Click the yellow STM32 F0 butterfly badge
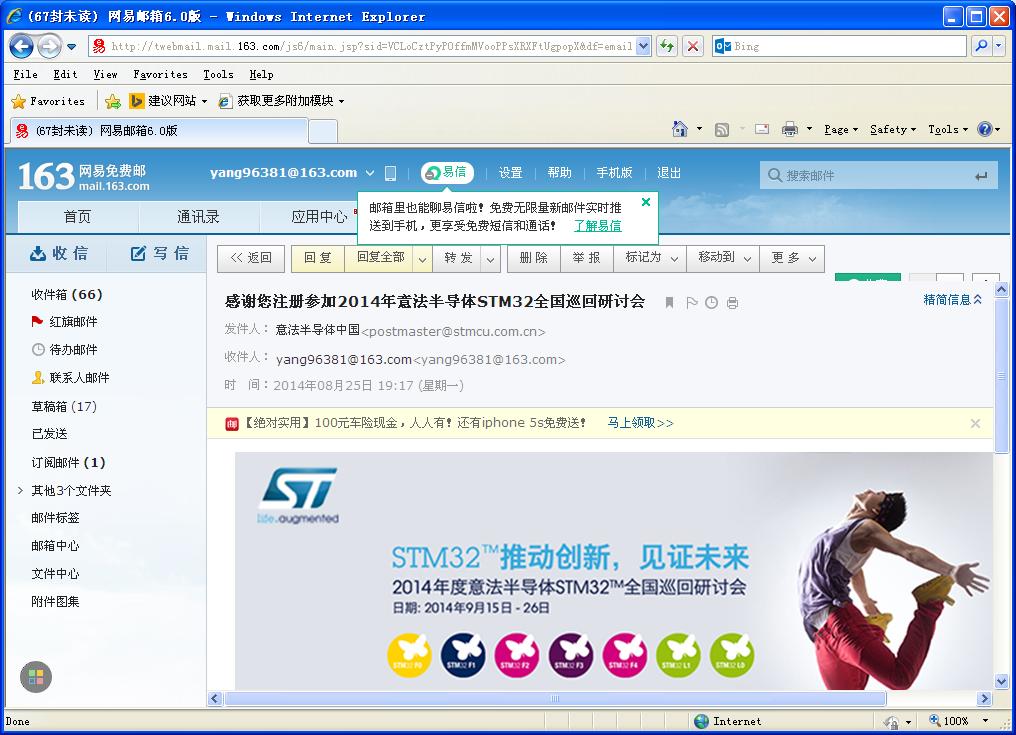1016x735 pixels. point(409,655)
